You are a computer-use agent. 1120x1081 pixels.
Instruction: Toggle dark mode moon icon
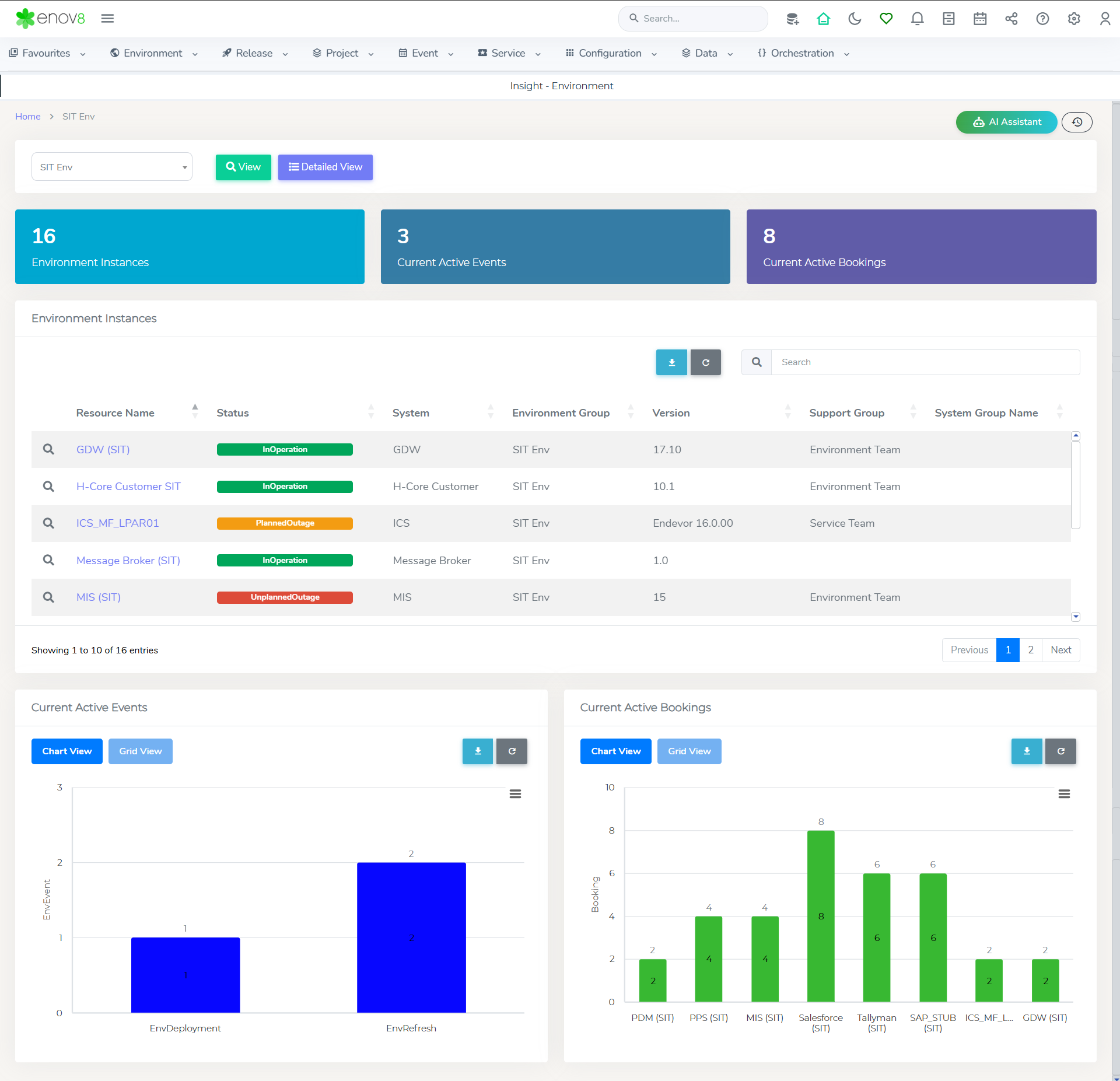tap(855, 19)
